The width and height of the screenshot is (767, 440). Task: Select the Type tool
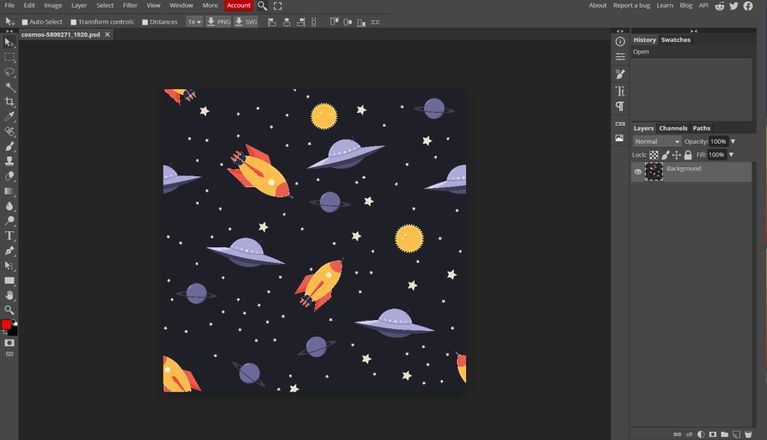pos(10,235)
